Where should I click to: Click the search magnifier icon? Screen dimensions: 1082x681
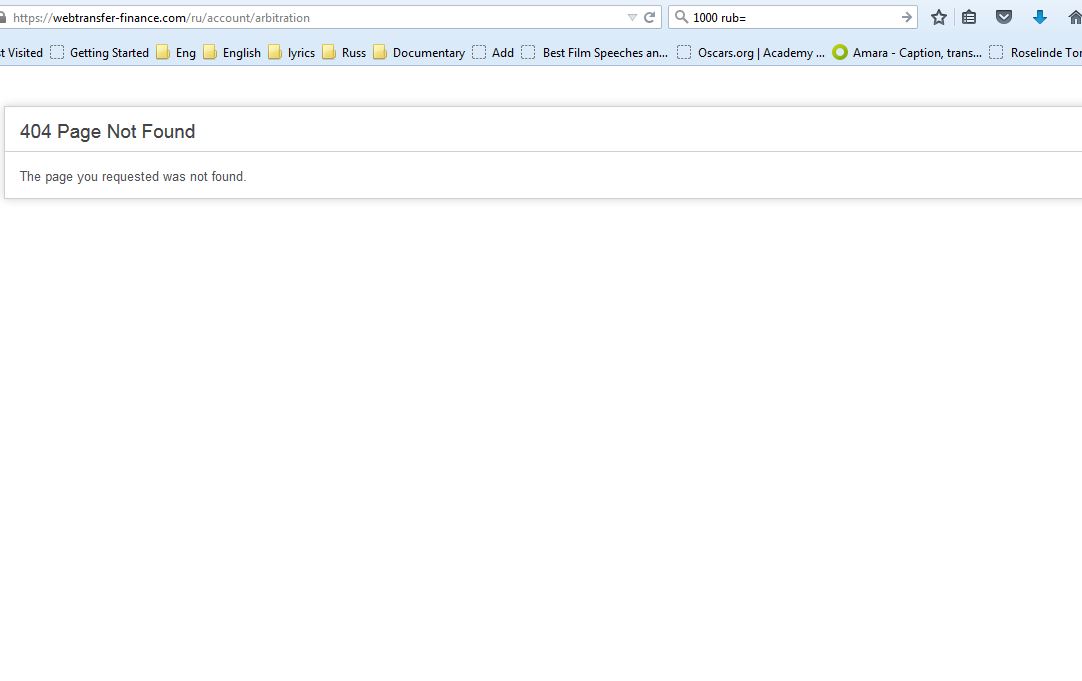click(681, 17)
